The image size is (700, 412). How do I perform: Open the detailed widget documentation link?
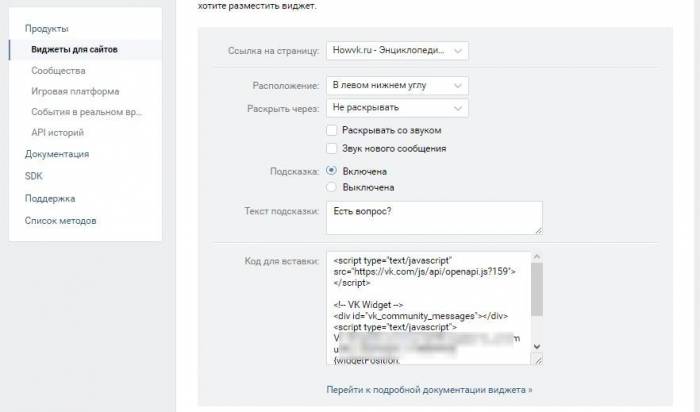point(429,388)
